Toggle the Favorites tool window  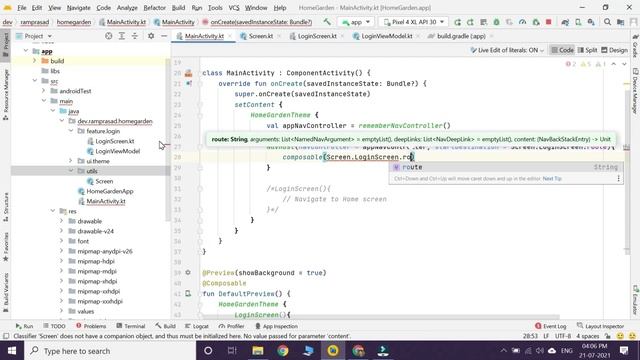pyautogui.click(x=6, y=247)
